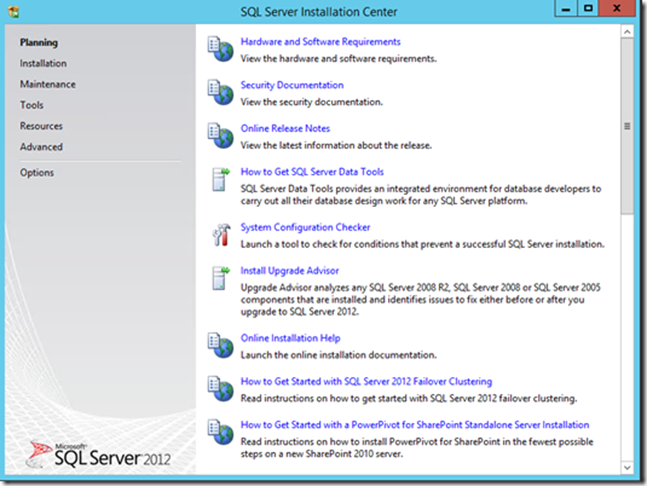
Task: Click How to Get SQL Server Data Tools
Action: [312, 172]
